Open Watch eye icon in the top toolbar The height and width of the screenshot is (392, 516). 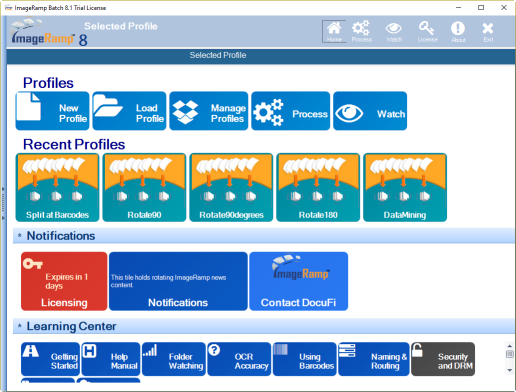[x=394, y=32]
